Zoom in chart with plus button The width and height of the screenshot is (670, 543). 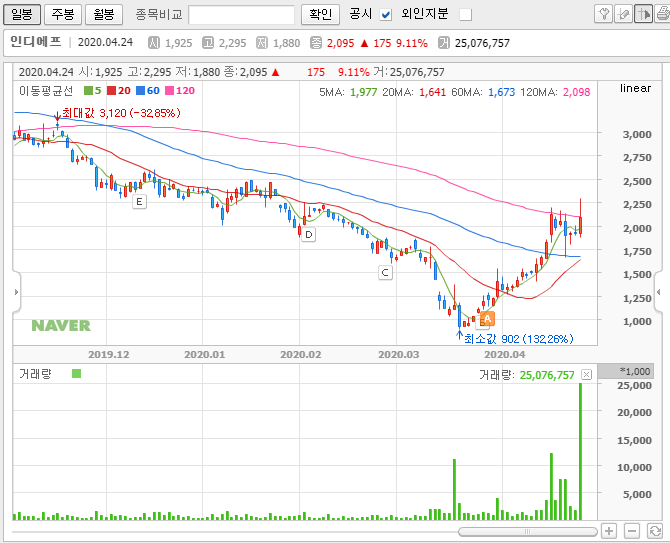pos(609,531)
